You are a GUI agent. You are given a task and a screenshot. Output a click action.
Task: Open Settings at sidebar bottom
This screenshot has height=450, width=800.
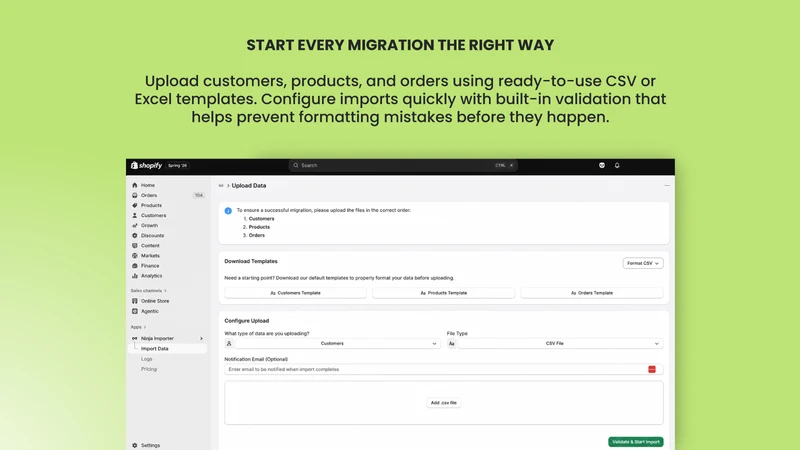(x=150, y=445)
